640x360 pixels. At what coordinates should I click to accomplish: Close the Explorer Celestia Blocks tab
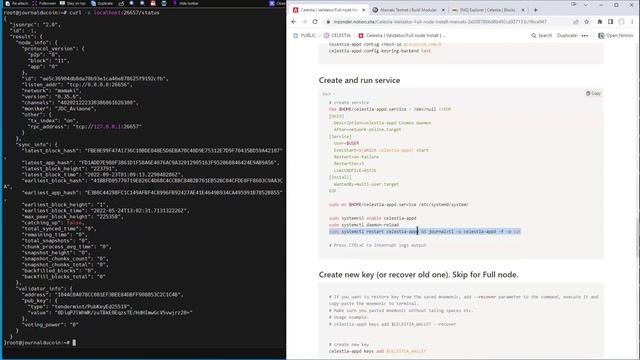coord(523,10)
